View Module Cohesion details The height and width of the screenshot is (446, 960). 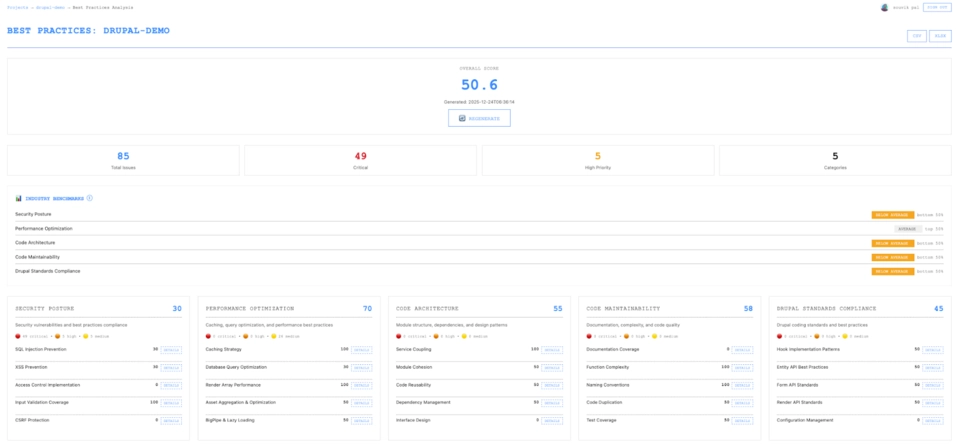(x=552, y=368)
